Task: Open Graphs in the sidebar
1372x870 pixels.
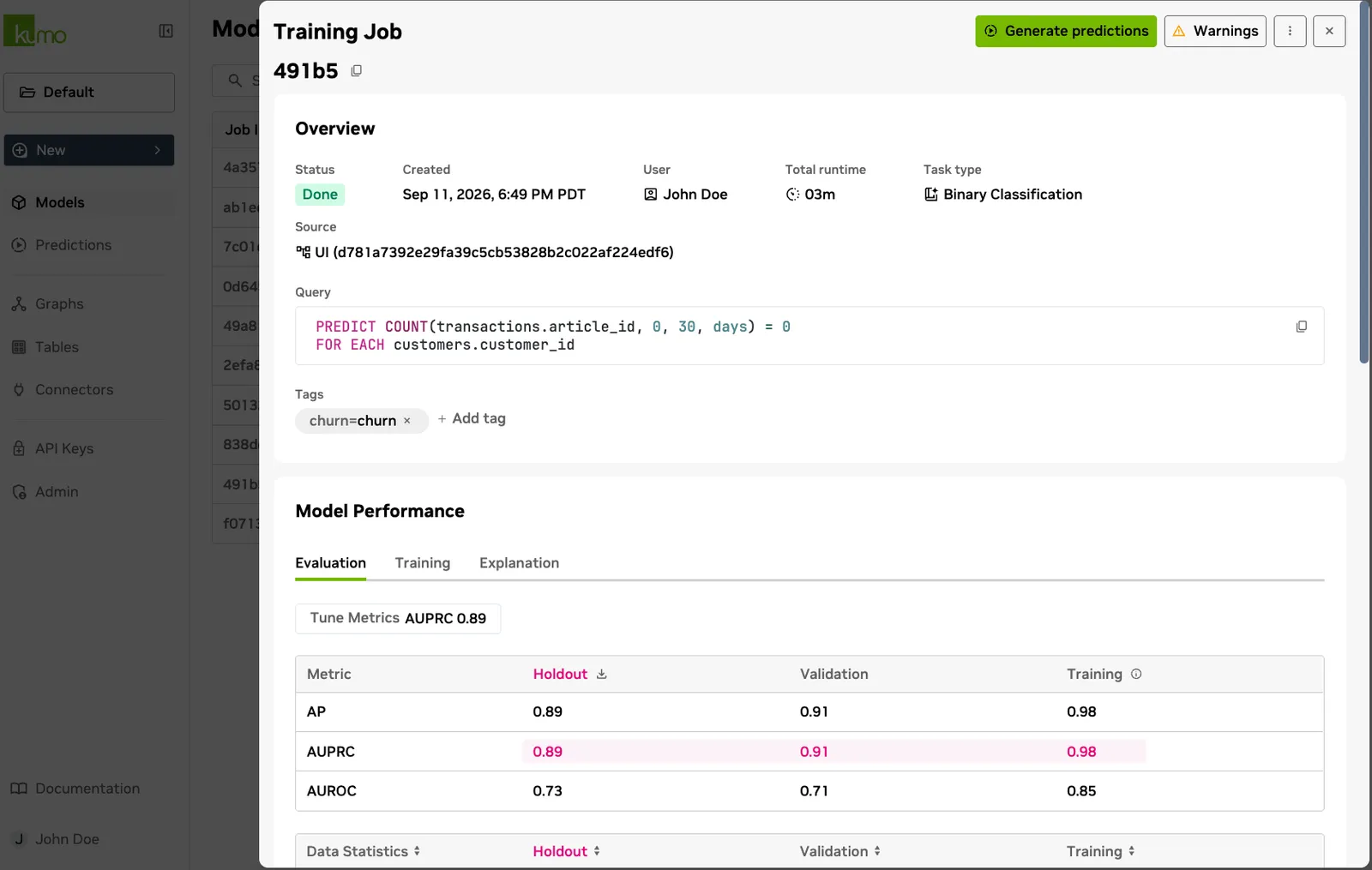Action: (x=59, y=304)
